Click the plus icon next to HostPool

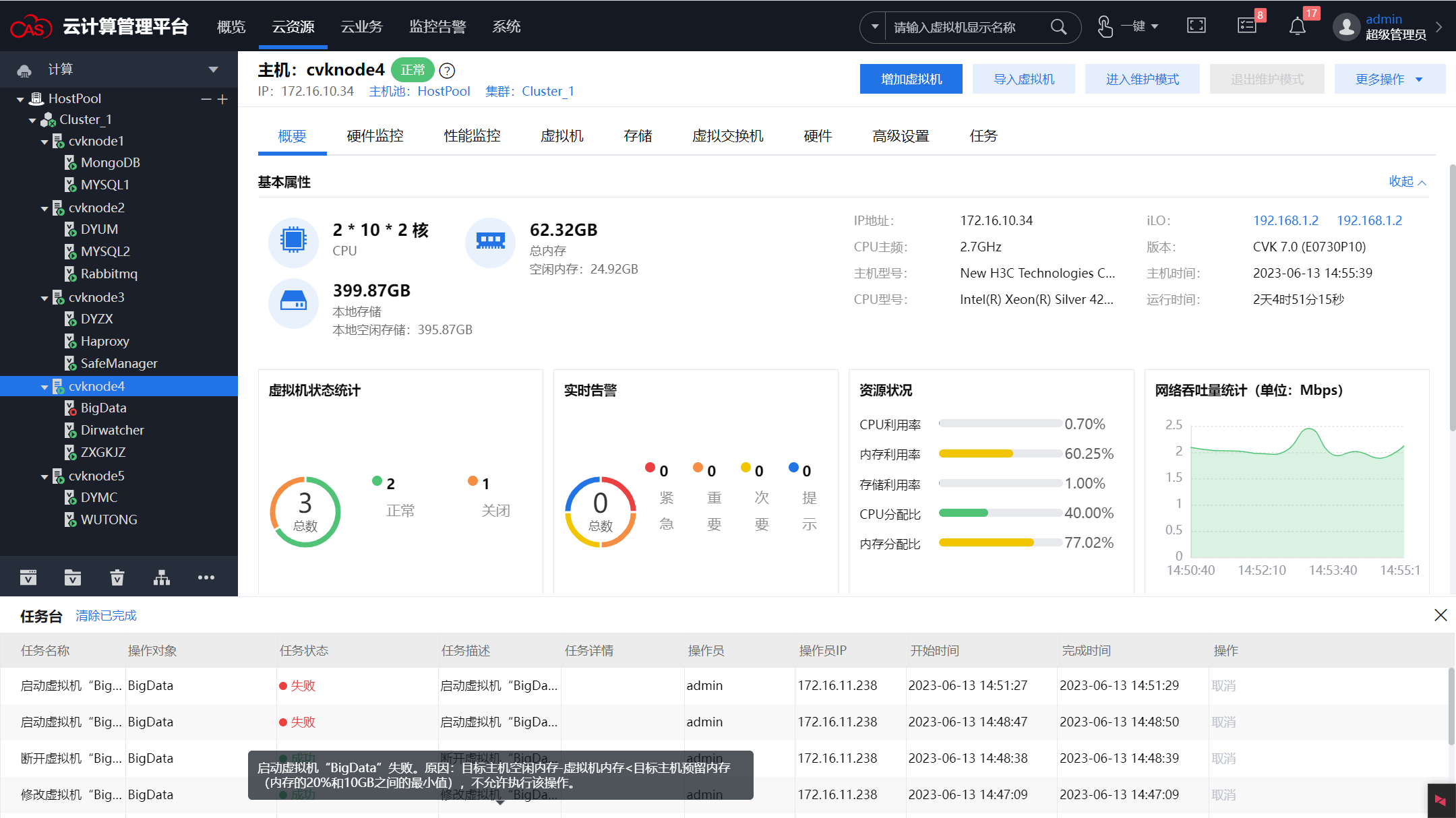(223, 99)
